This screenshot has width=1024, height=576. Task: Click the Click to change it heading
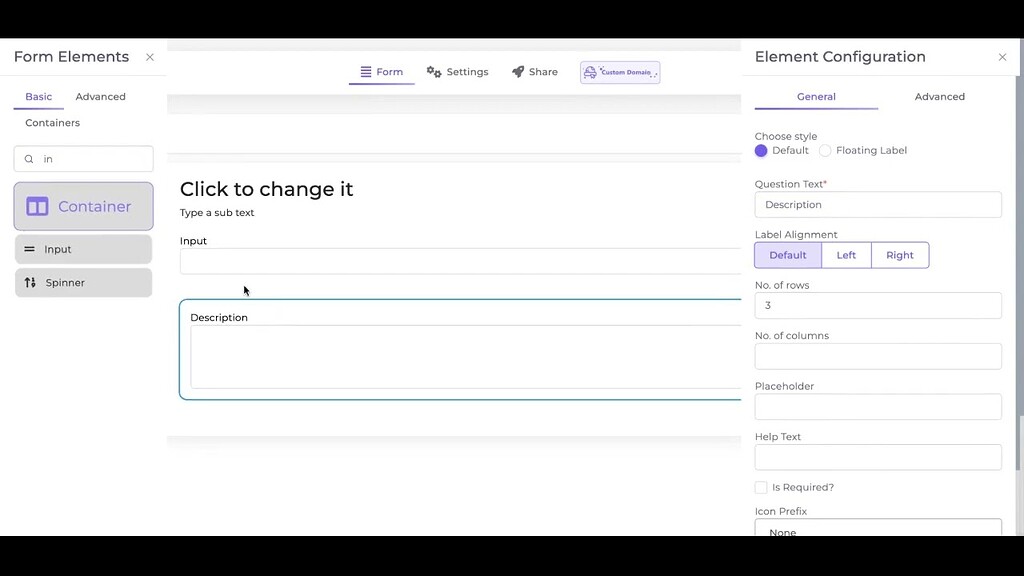pyautogui.click(x=266, y=189)
